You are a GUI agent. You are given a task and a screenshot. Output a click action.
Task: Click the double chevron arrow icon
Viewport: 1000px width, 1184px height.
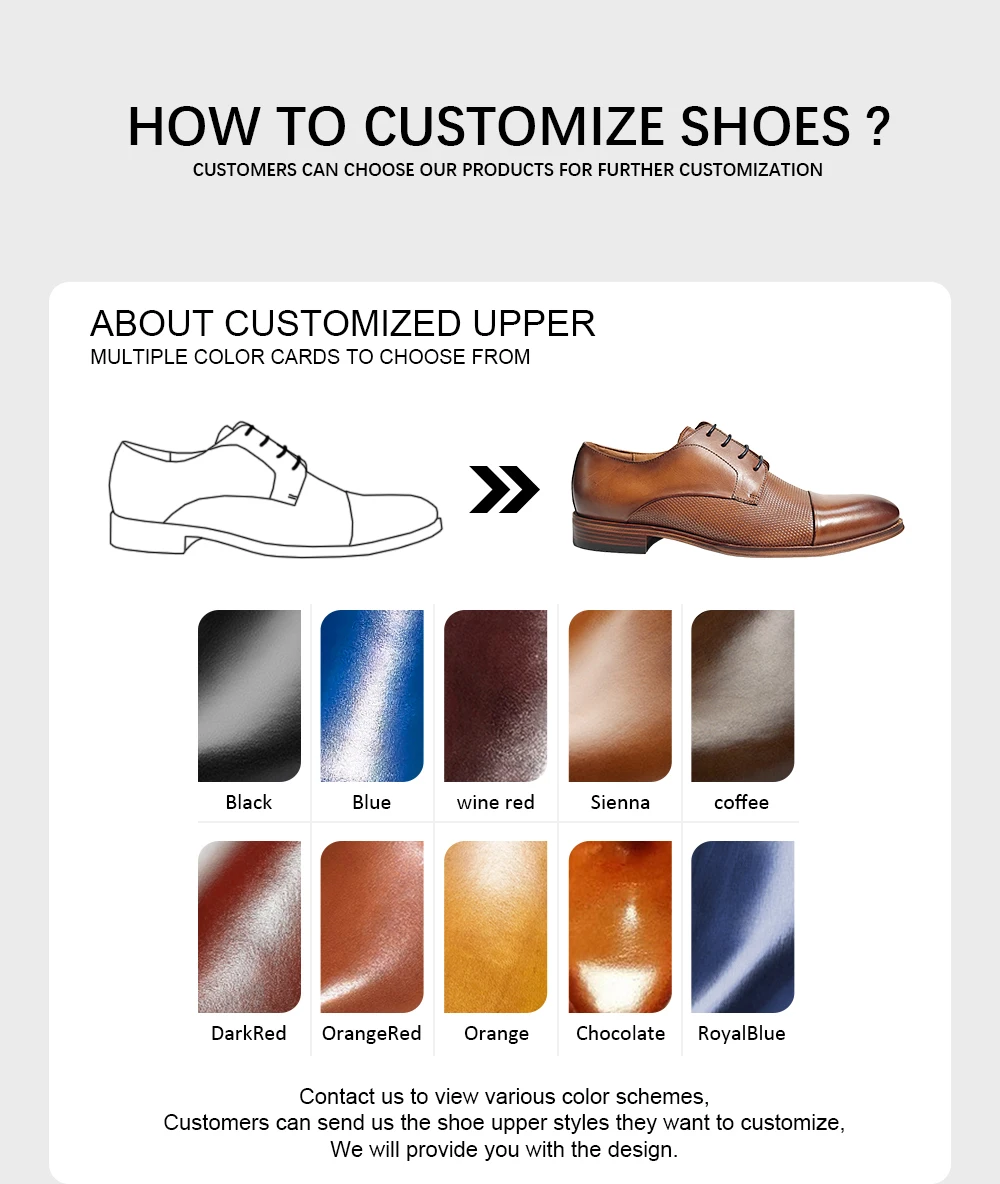(x=504, y=489)
